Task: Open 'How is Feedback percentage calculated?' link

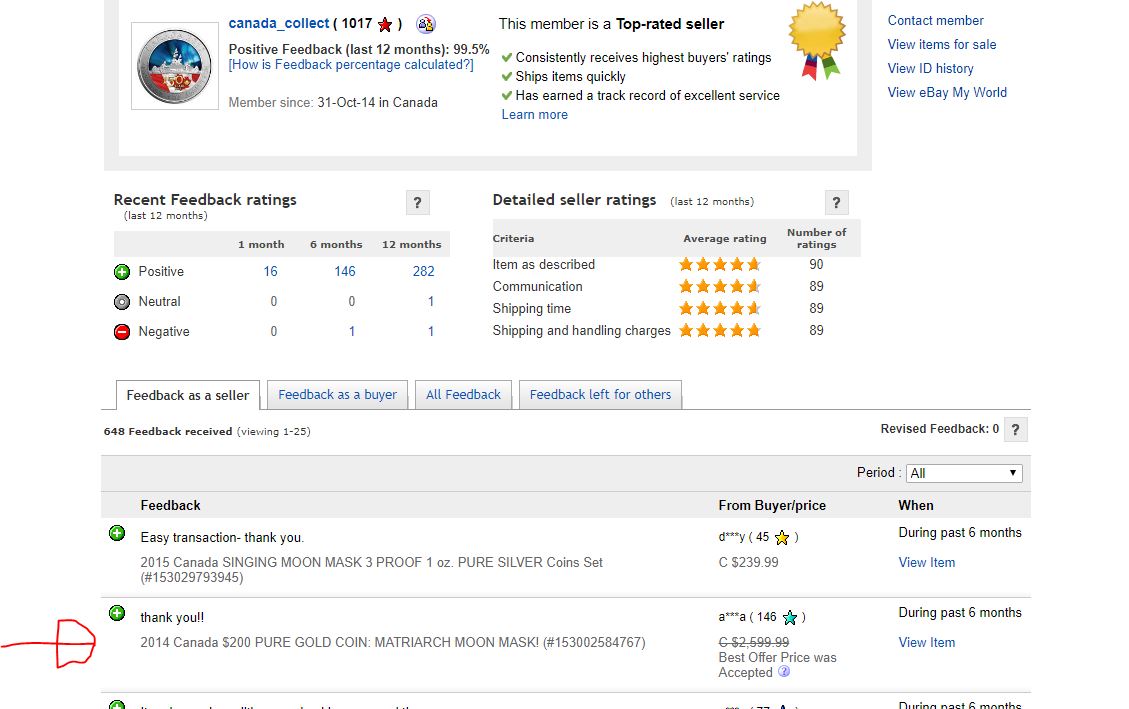Action: click(x=351, y=65)
